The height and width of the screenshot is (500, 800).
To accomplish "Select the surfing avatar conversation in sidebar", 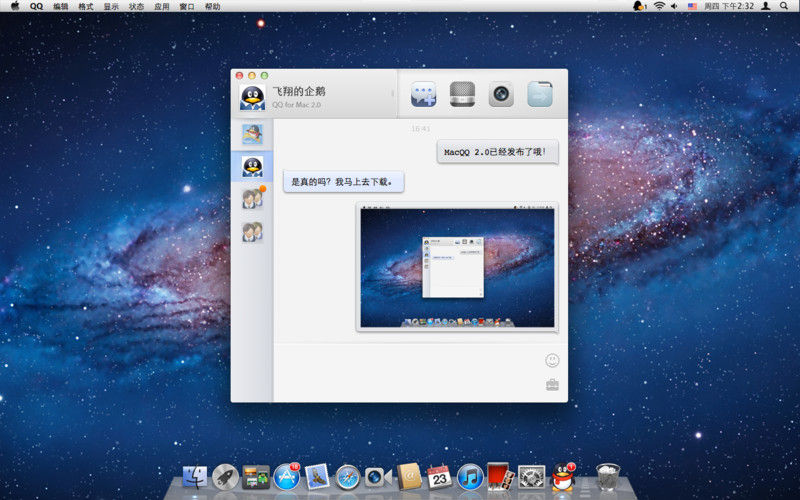I will coord(252,134).
